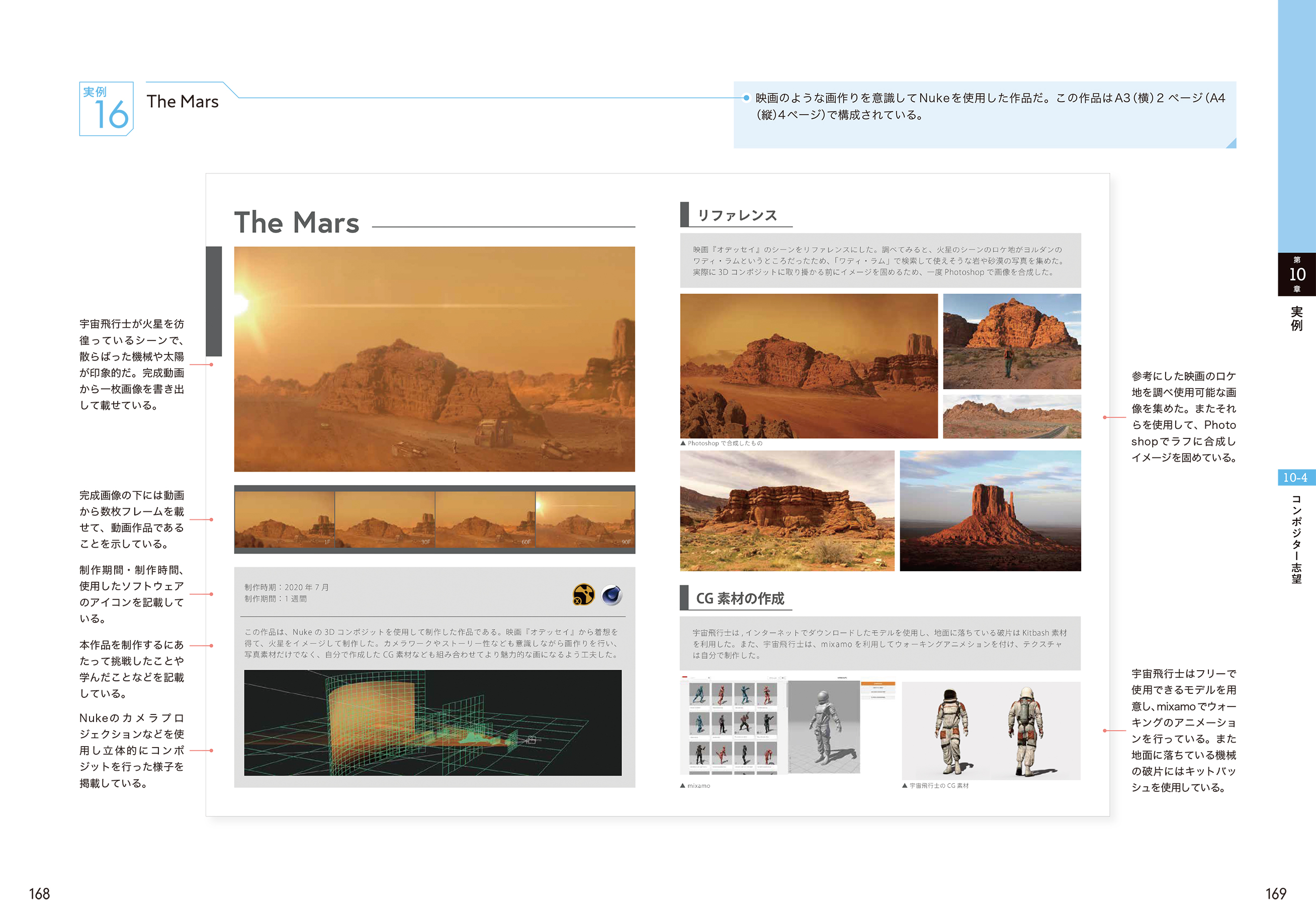Select the 1F frame thumbnail
This screenshot has height=905, width=1316.
284,519
